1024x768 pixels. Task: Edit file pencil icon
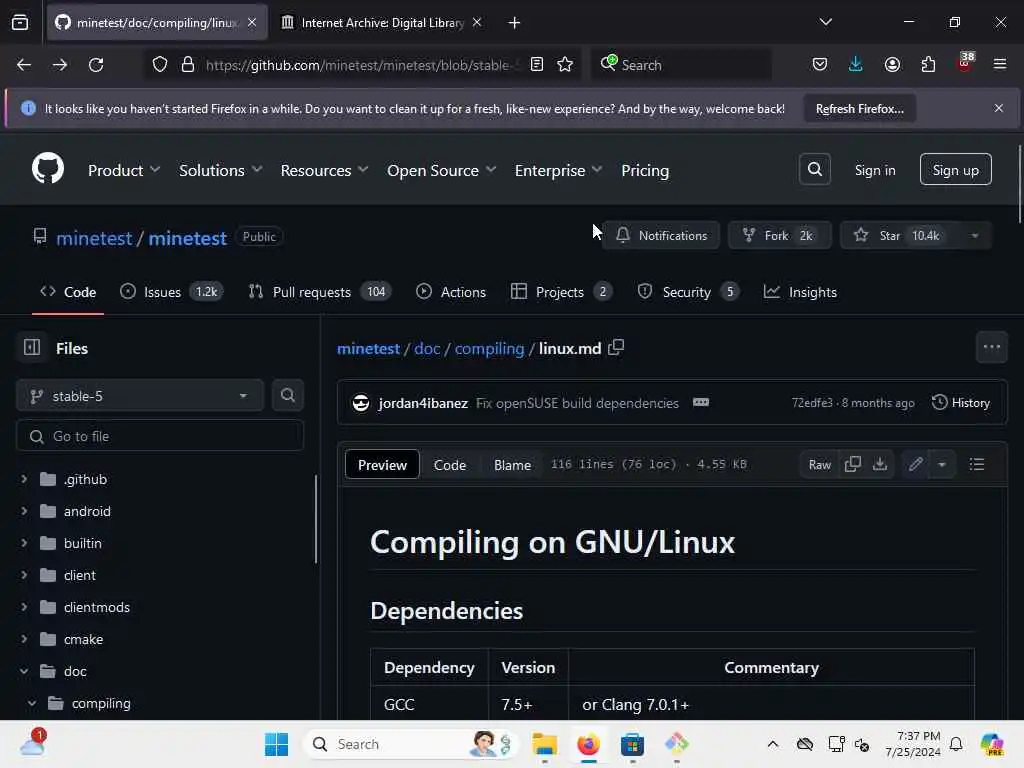tap(916, 464)
